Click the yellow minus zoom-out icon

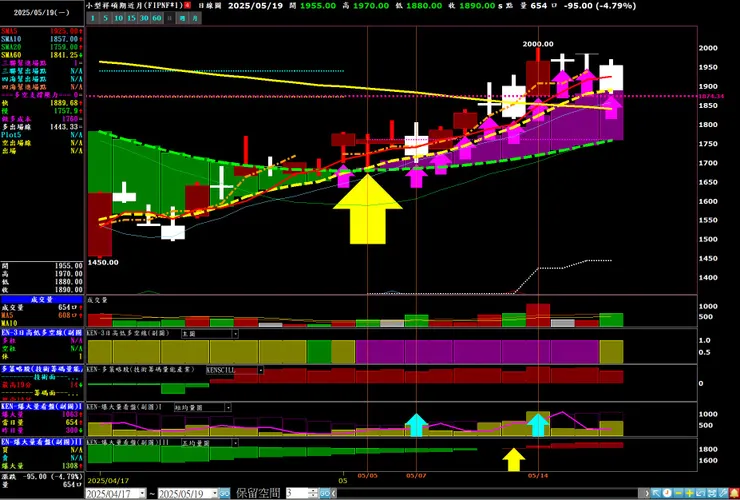click(679, 493)
